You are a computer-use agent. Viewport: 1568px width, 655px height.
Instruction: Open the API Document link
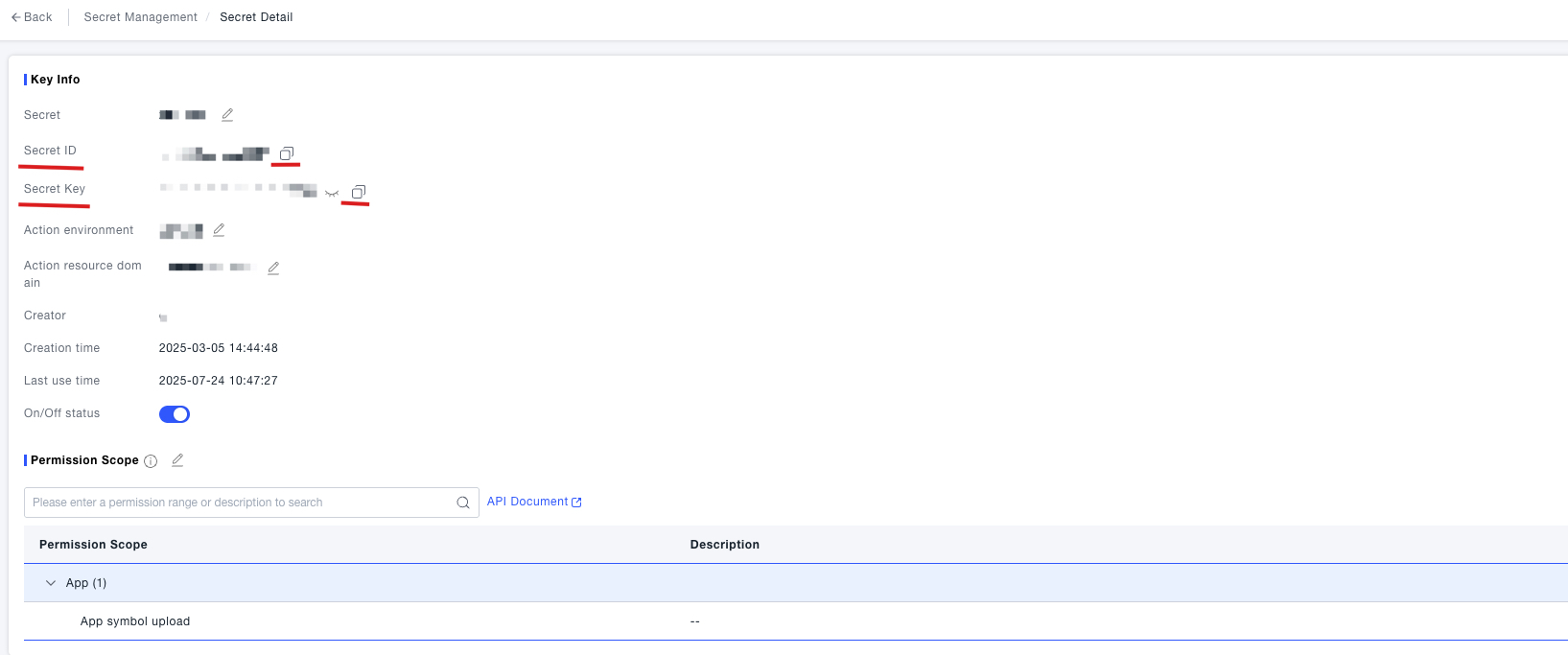(534, 502)
